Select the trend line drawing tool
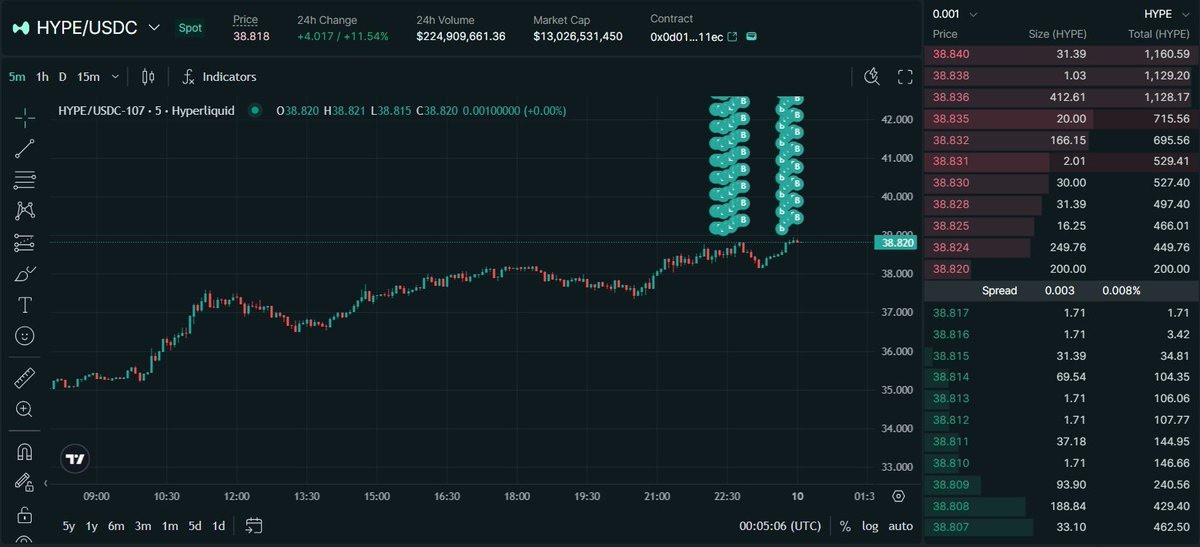1200x547 pixels. tap(25, 149)
